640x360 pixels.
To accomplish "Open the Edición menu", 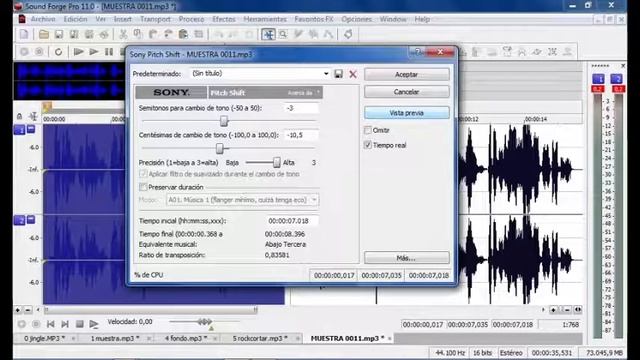I will pyautogui.click(x=75, y=19).
